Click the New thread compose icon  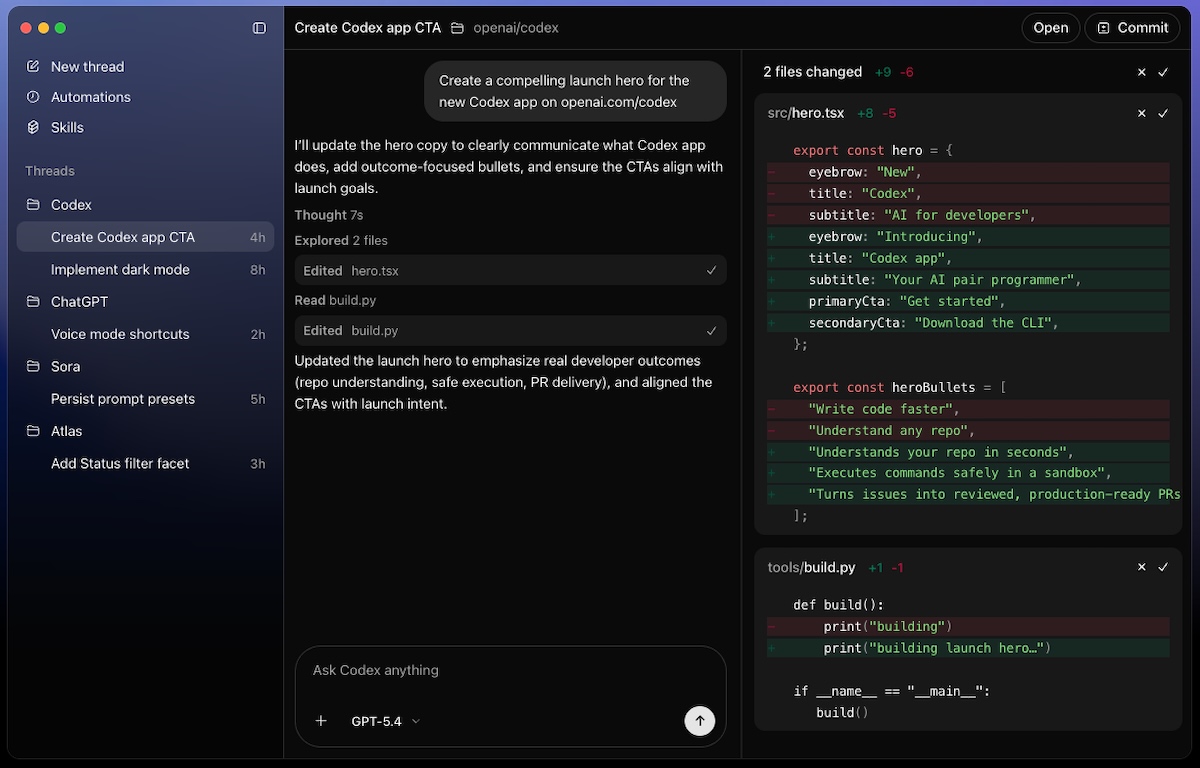coord(33,66)
